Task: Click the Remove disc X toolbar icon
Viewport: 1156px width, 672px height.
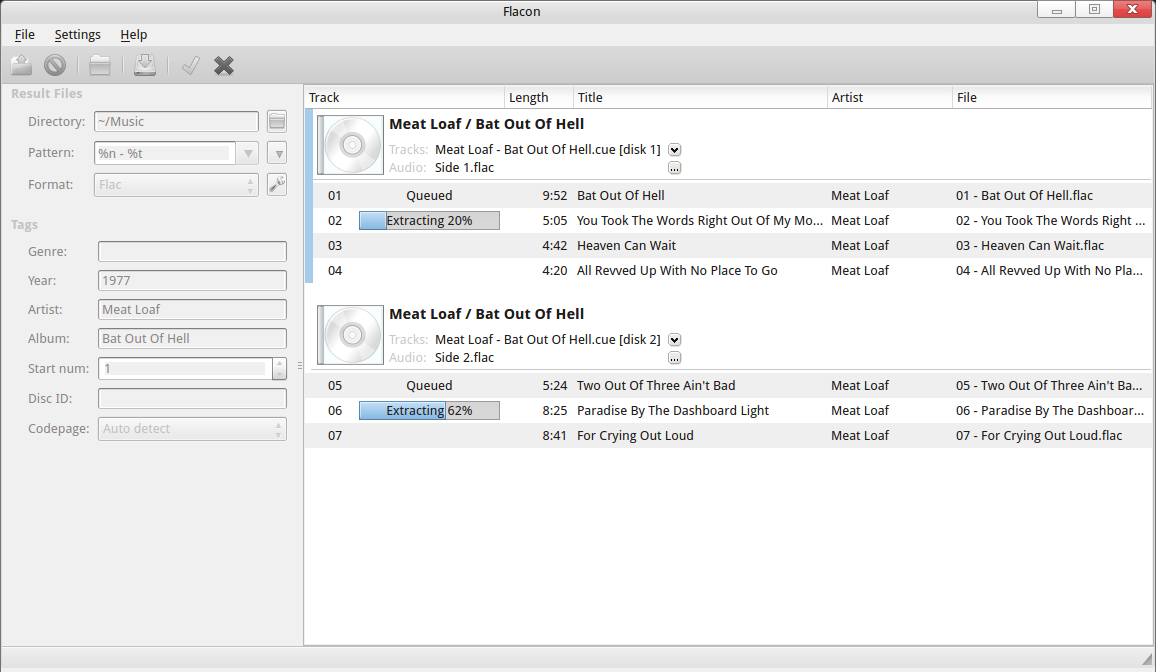Action: point(223,66)
